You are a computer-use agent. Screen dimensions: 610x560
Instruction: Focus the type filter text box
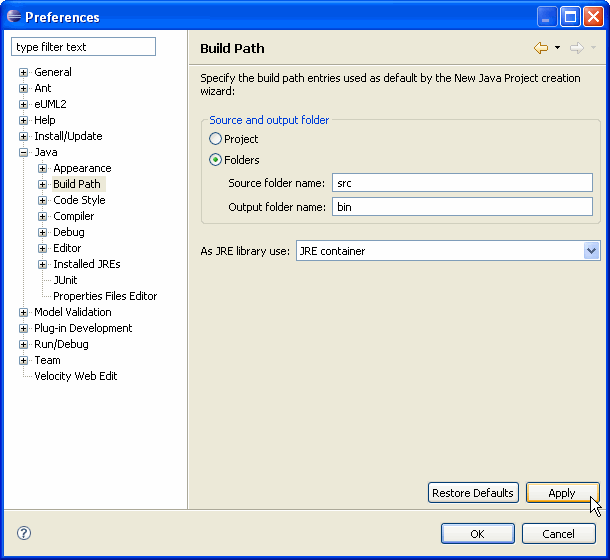click(x=83, y=47)
